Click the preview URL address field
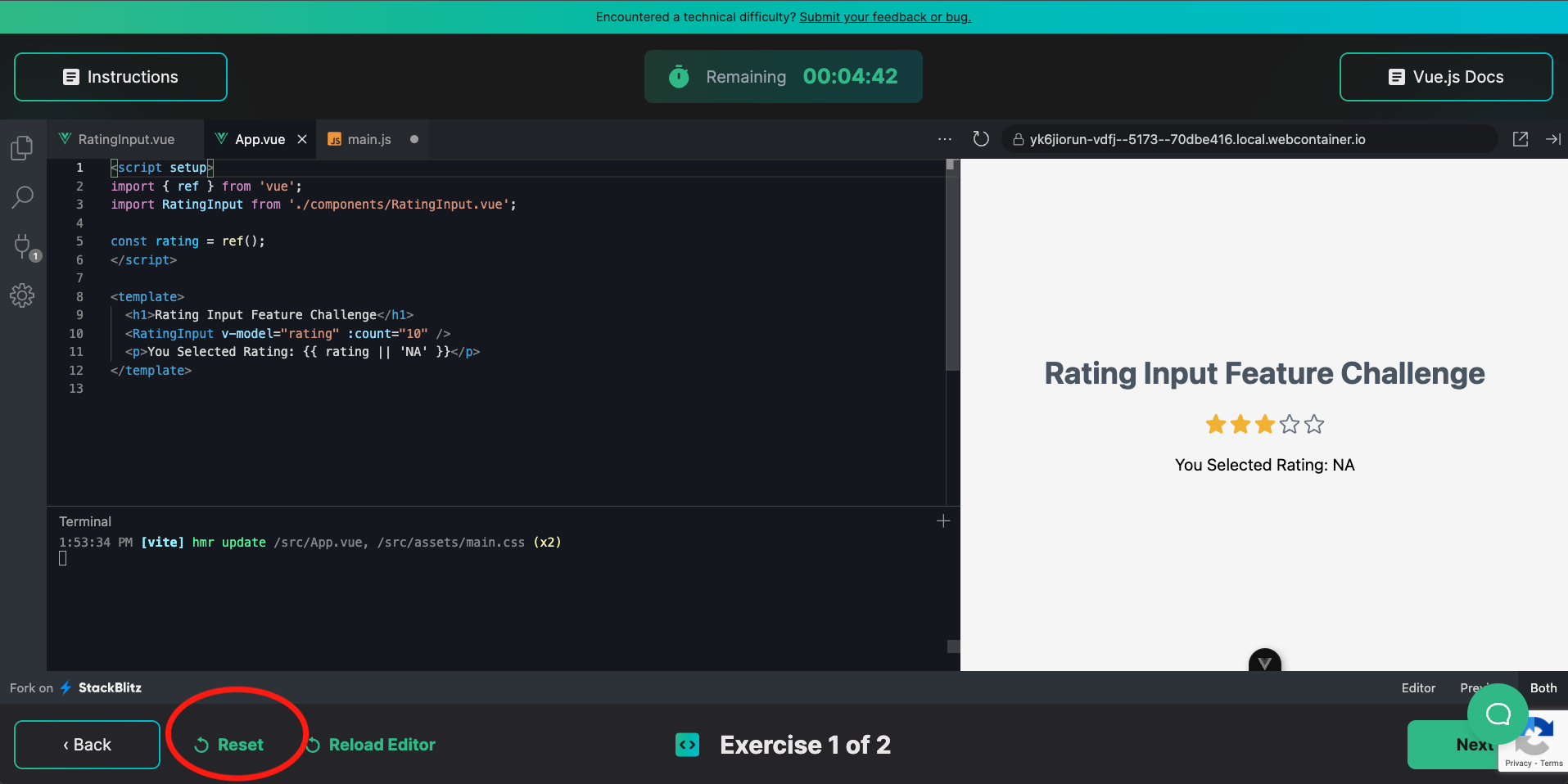 click(1249, 139)
